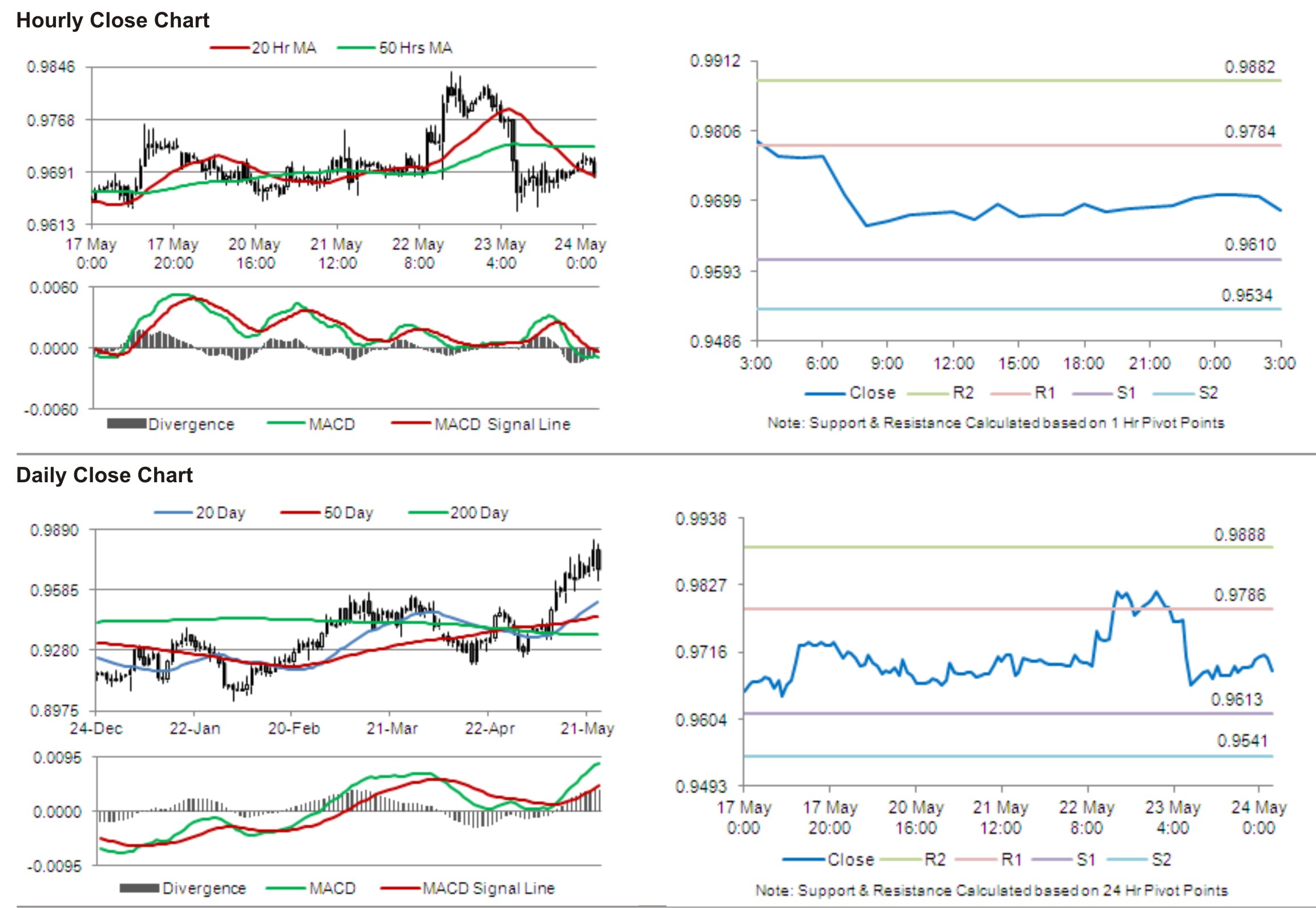Screen dimensions: 1316x908
Task: Click the S2 value 0.9534
Action: pos(1247,296)
